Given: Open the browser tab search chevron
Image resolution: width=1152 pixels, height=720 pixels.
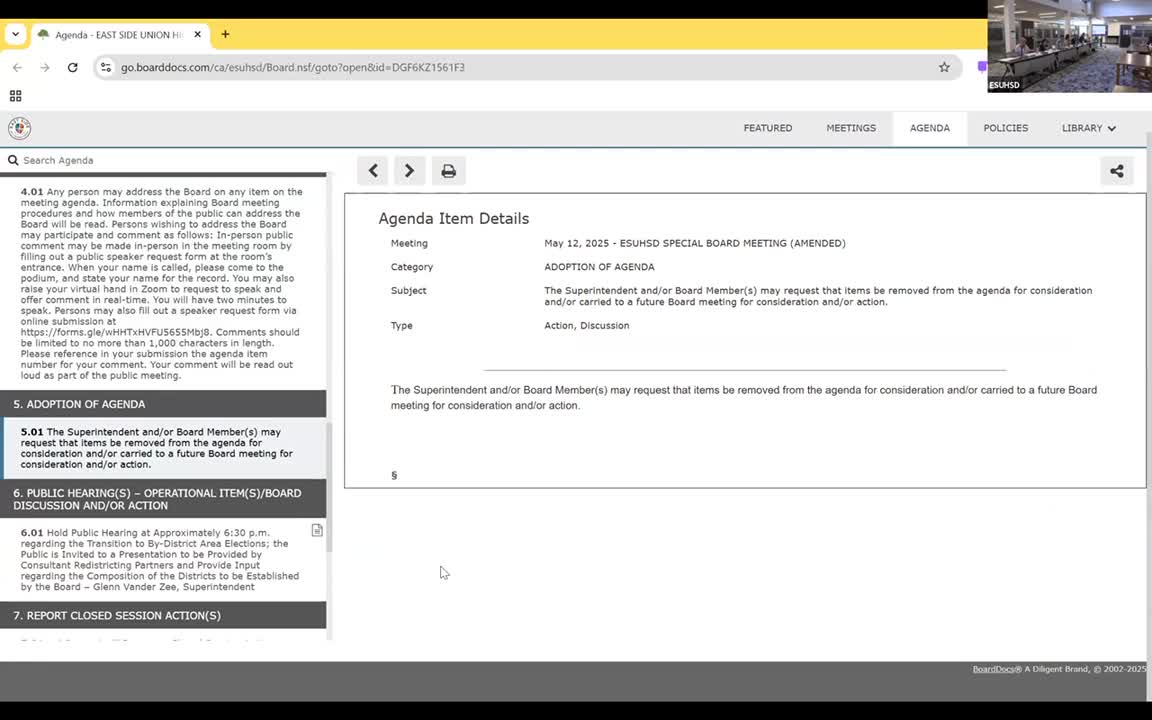Looking at the screenshot, I should (x=15, y=34).
